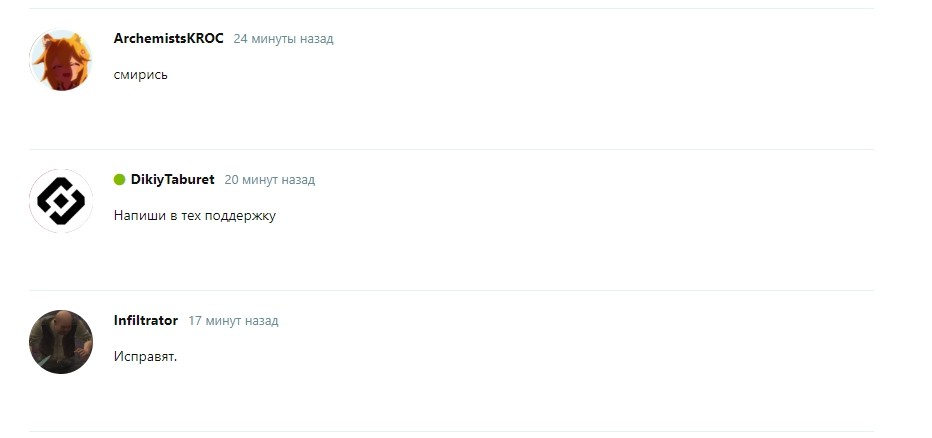Click the number 24 in the first timestamp
The width and height of the screenshot is (932, 438).
[241, 39]
